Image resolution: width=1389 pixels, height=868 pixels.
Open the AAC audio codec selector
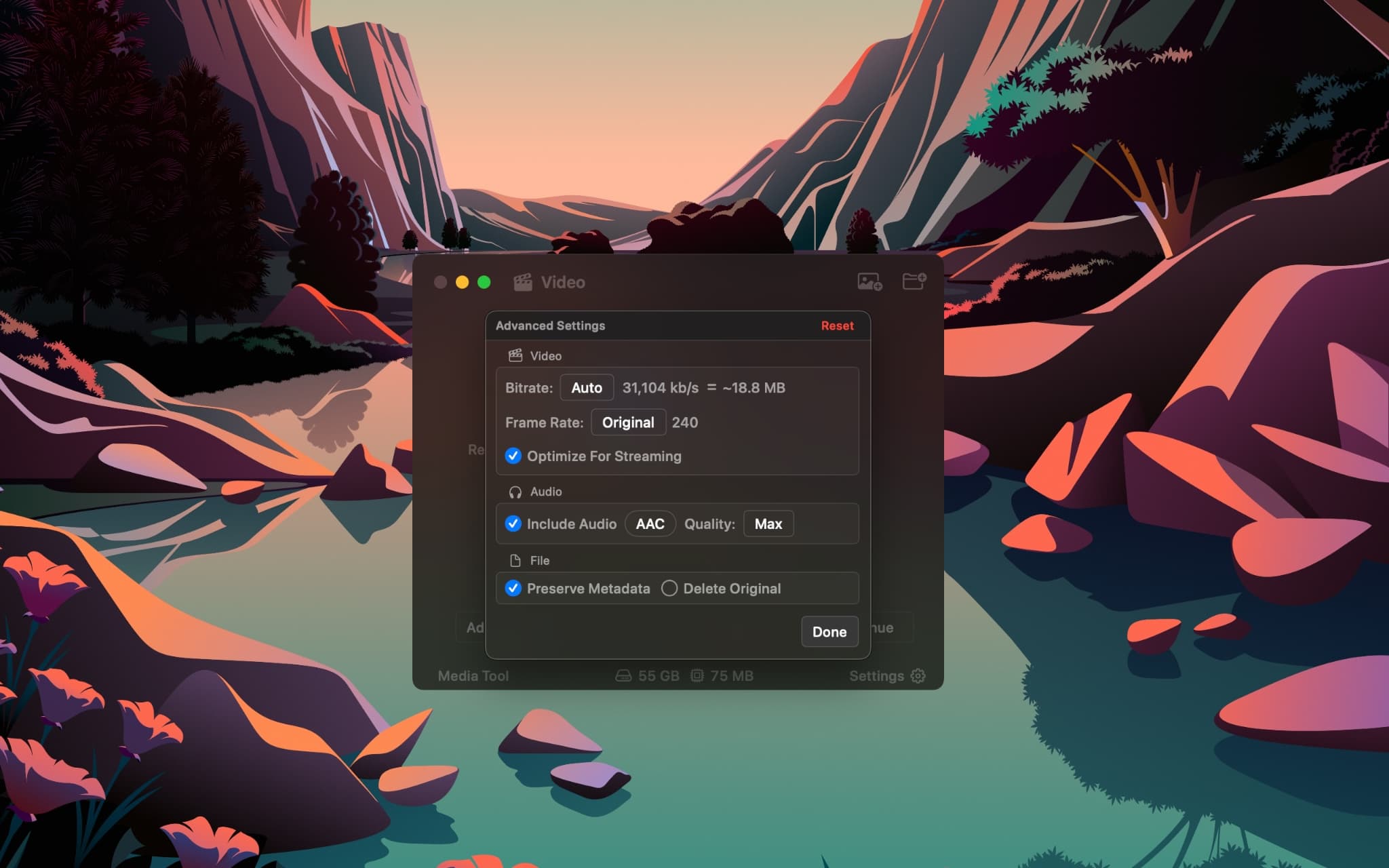[649, 524]
